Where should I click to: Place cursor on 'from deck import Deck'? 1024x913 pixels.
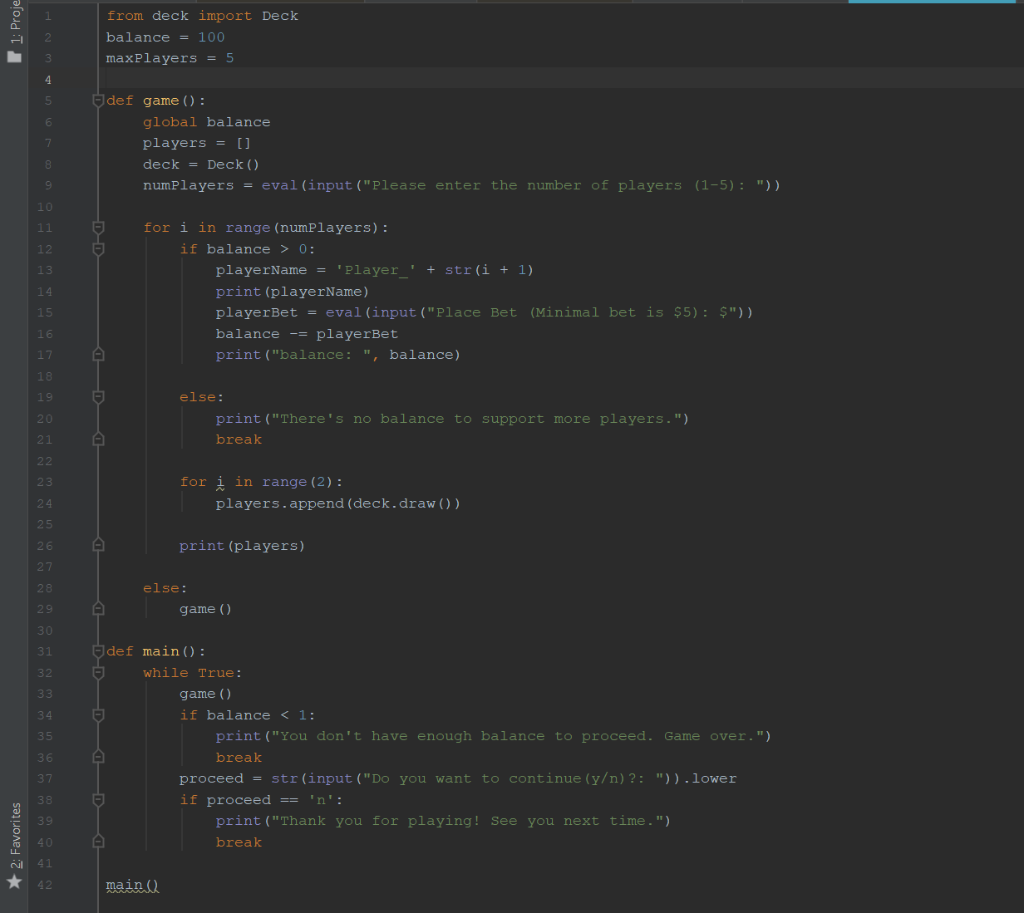pyautogui.click(x=202, y=16)
